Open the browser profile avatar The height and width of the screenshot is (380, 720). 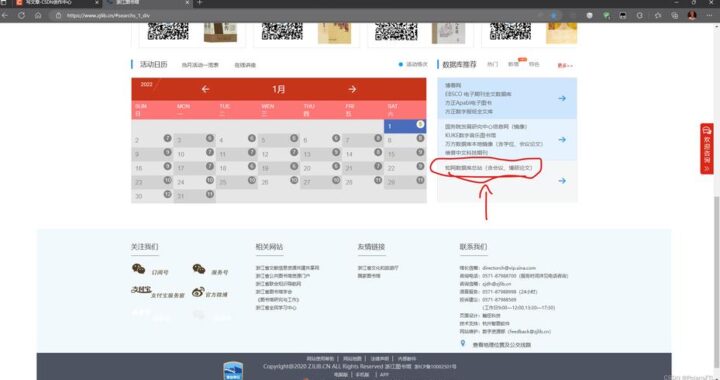pyautogui.click(x=692, y=15)
